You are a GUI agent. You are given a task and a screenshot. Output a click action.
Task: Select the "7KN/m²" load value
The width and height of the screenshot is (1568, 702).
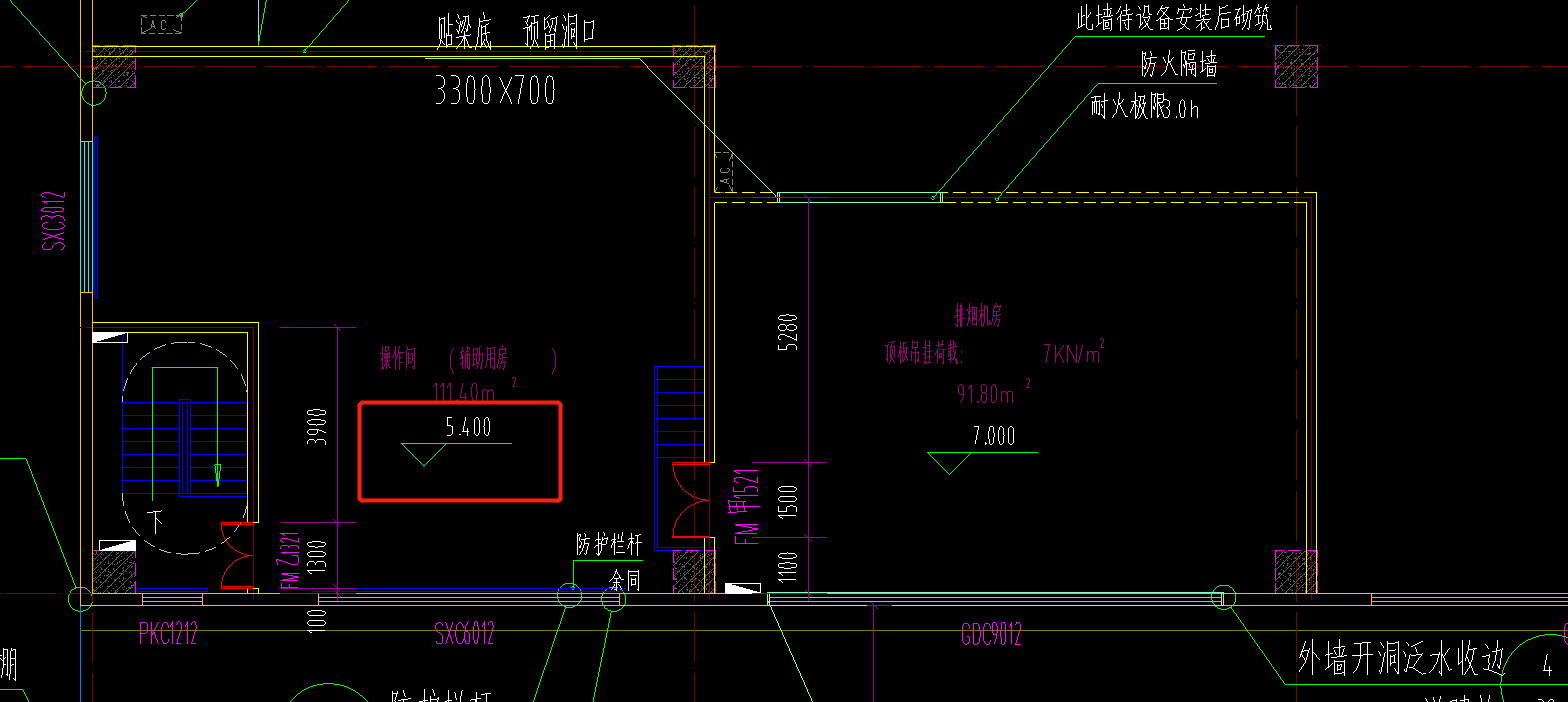point(1072,353)
